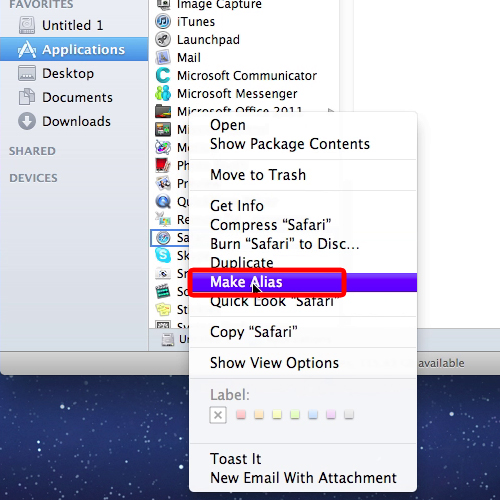The width and height of the screenshot is (500, 500).
Task: Select the Preview app icon
Action: [163, 184]
